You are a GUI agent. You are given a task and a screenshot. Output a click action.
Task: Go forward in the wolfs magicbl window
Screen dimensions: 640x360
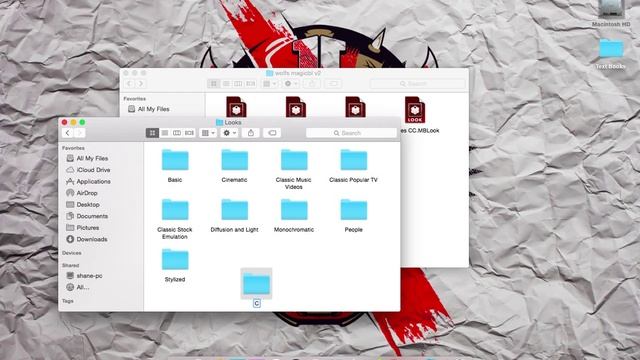(141, 84)
